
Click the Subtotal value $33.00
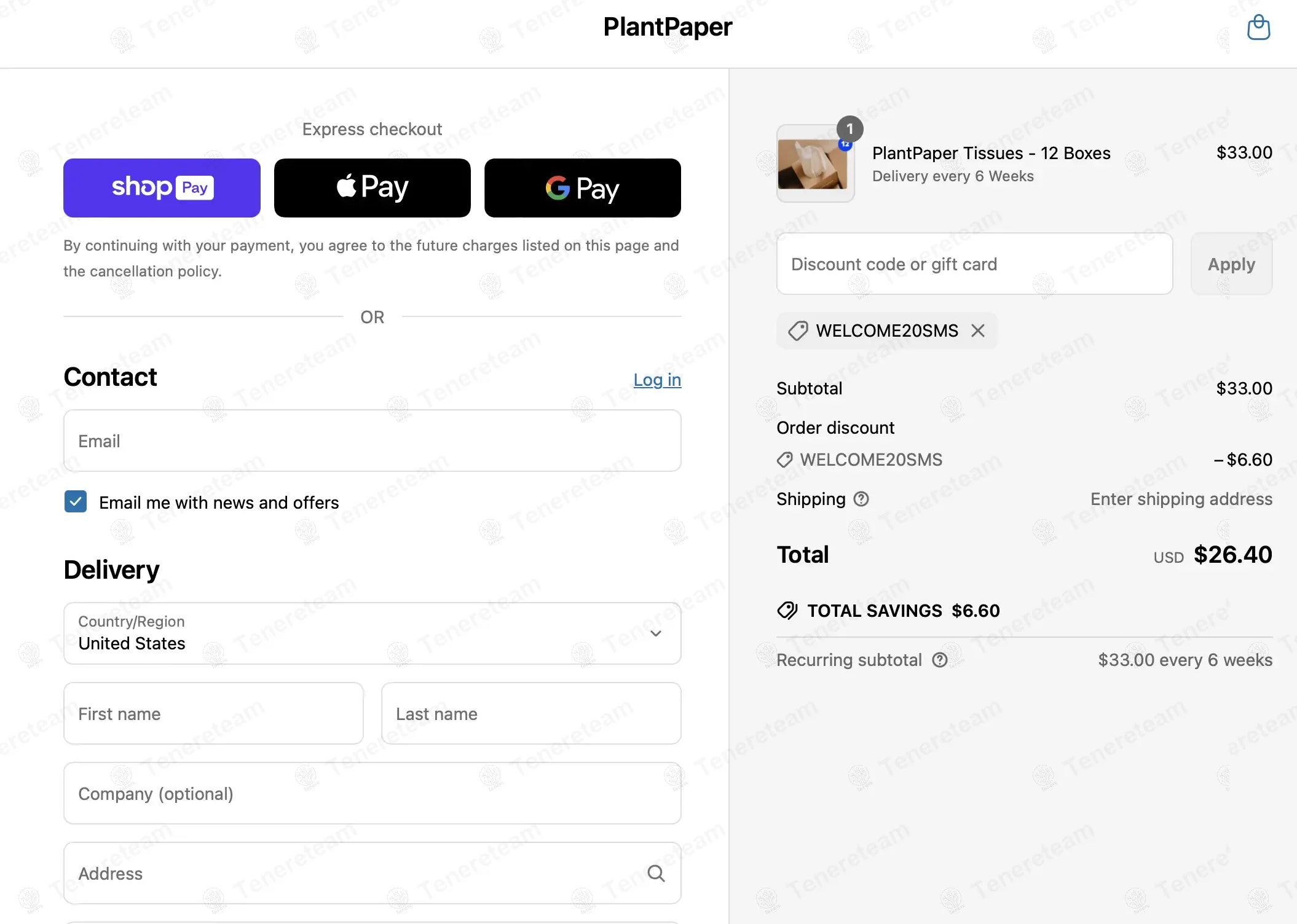1244,388
